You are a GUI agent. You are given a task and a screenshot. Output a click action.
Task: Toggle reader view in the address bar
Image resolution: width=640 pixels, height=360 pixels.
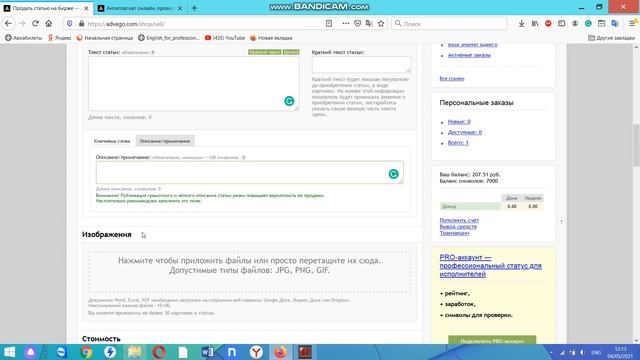coord(329,24)
